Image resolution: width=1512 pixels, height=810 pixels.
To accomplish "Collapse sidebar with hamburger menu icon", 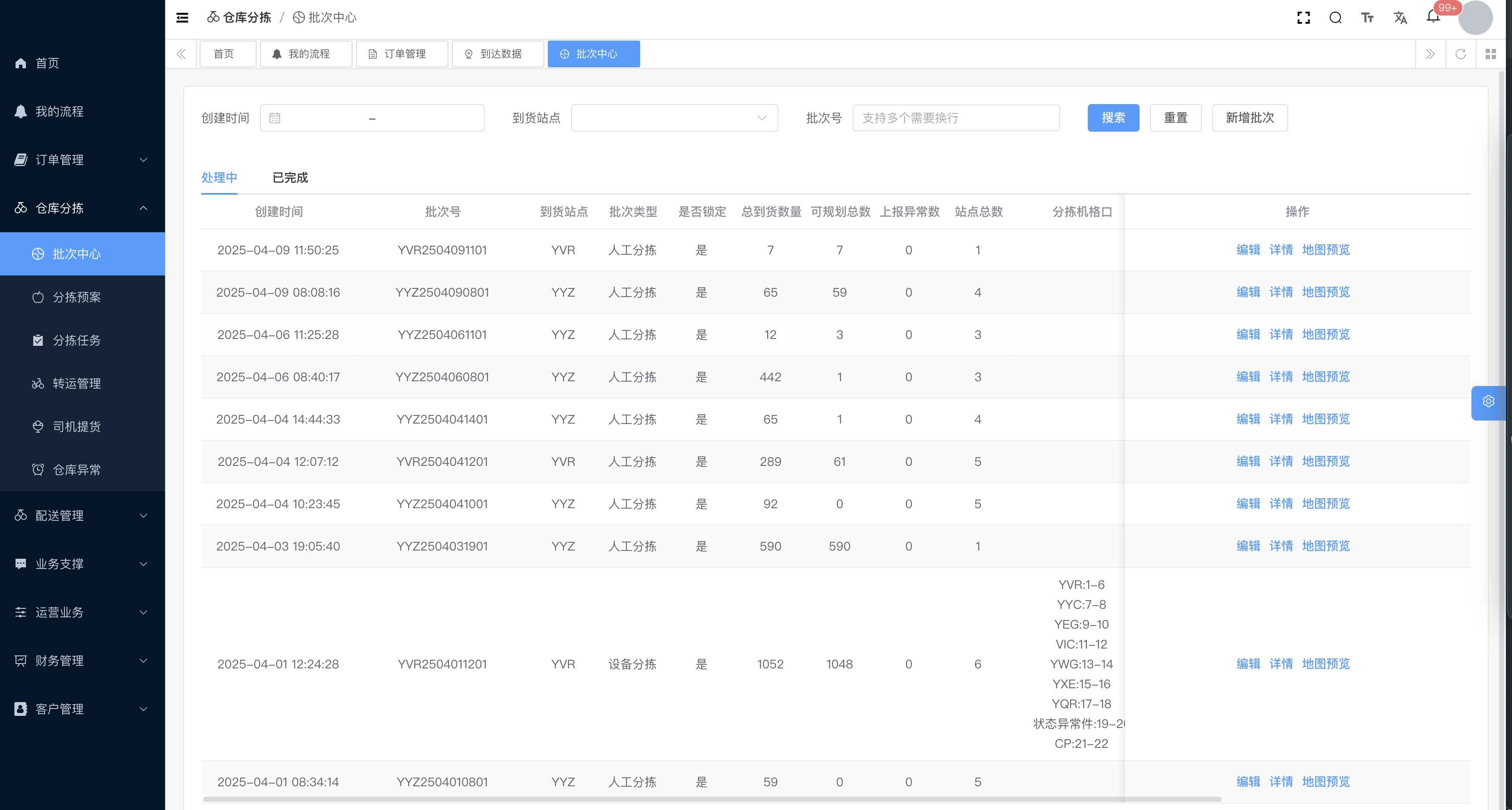I will click(x=183, y=18).
